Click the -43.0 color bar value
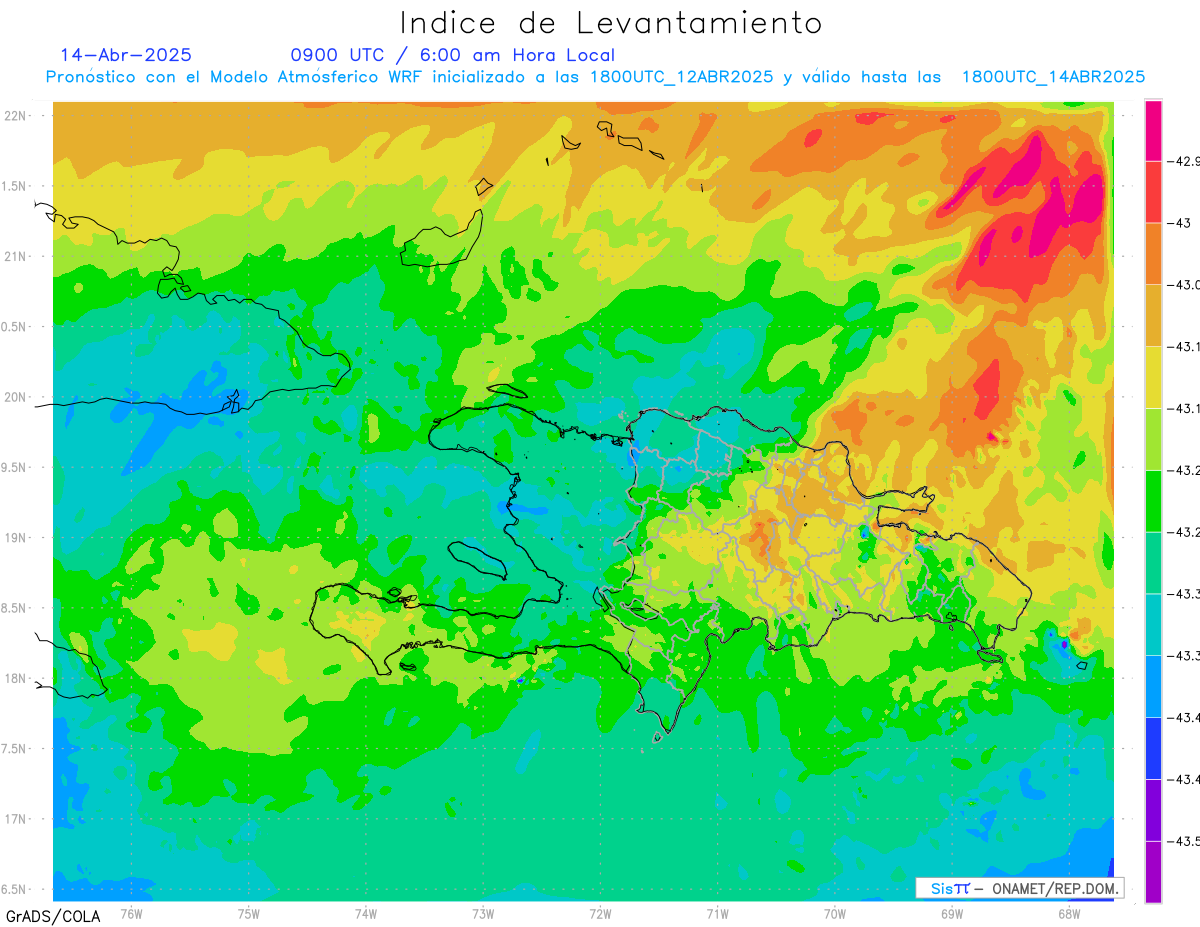 pos(1186,285)
